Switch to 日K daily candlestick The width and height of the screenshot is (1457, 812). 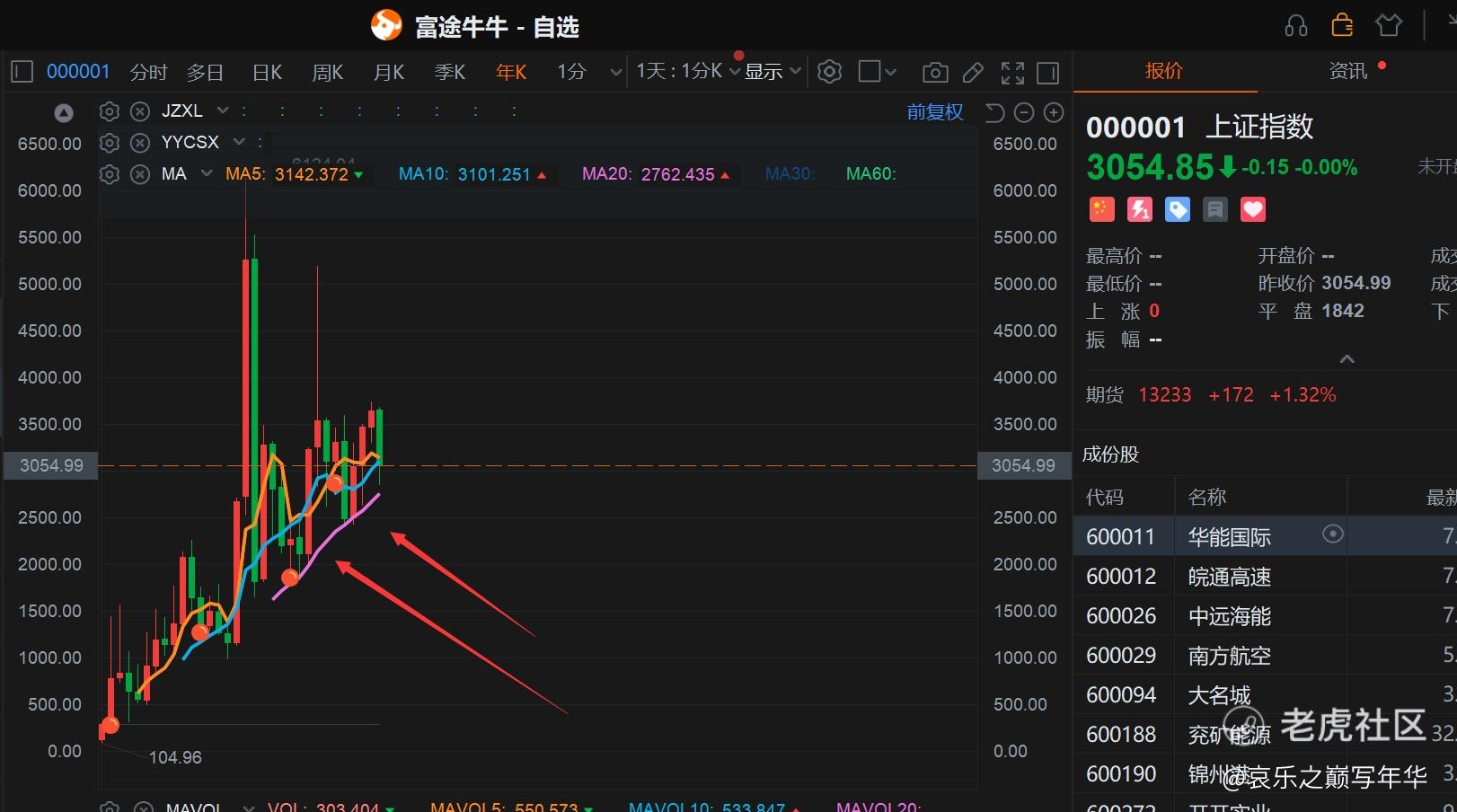(267, 72)
